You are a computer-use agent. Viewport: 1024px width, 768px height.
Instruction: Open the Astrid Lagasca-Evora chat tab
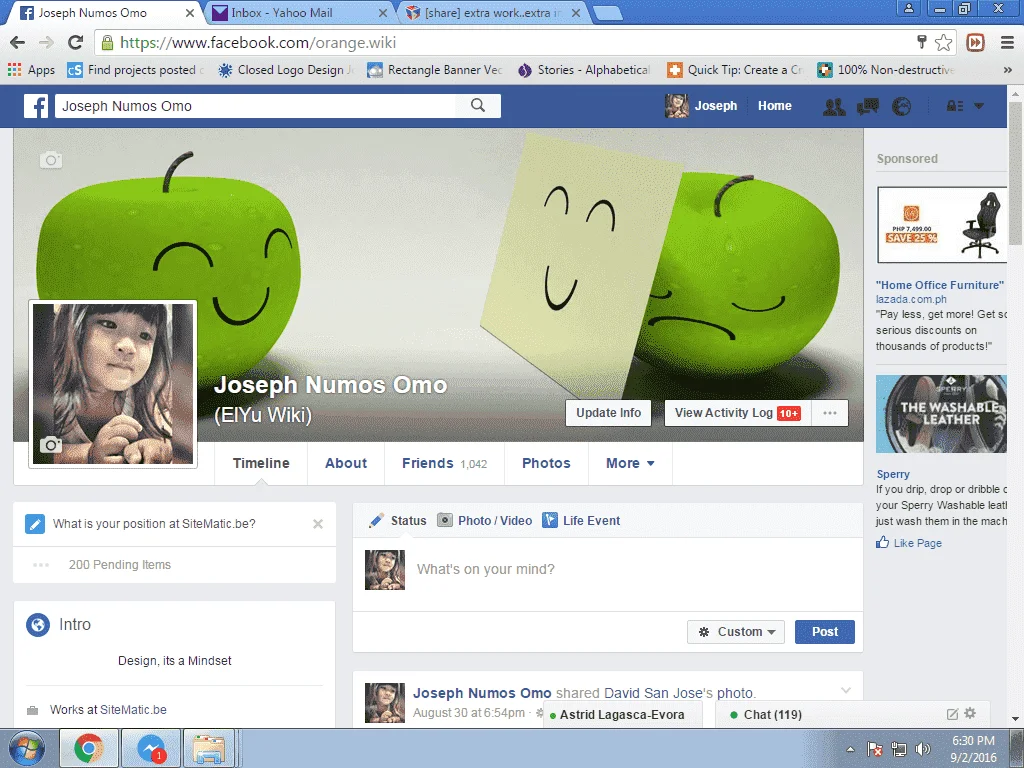622,714
